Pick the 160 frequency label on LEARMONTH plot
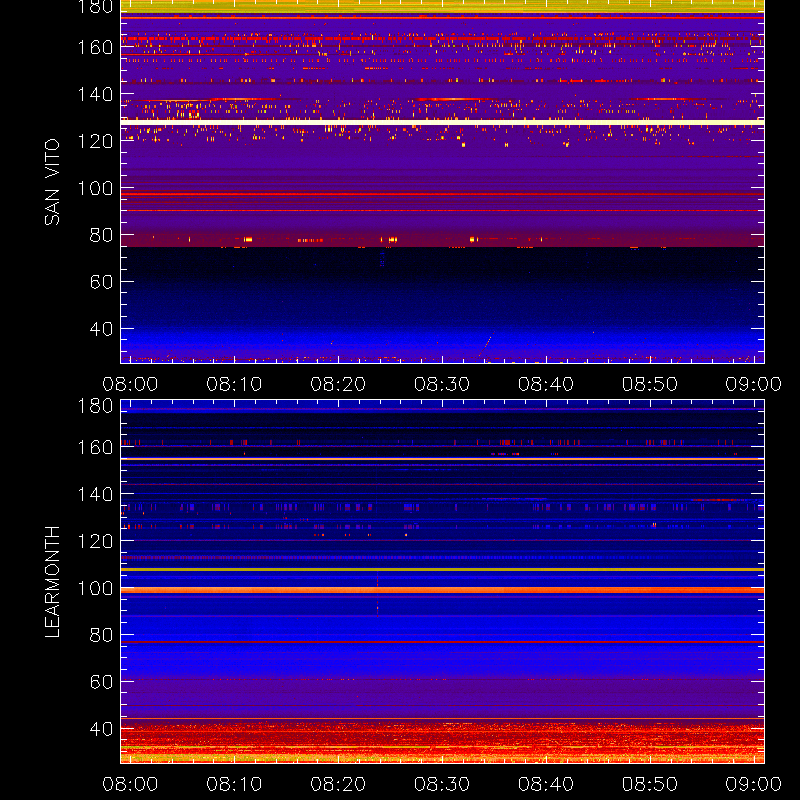This screenshot has width=800, height=800. click(x=95, y=447)
